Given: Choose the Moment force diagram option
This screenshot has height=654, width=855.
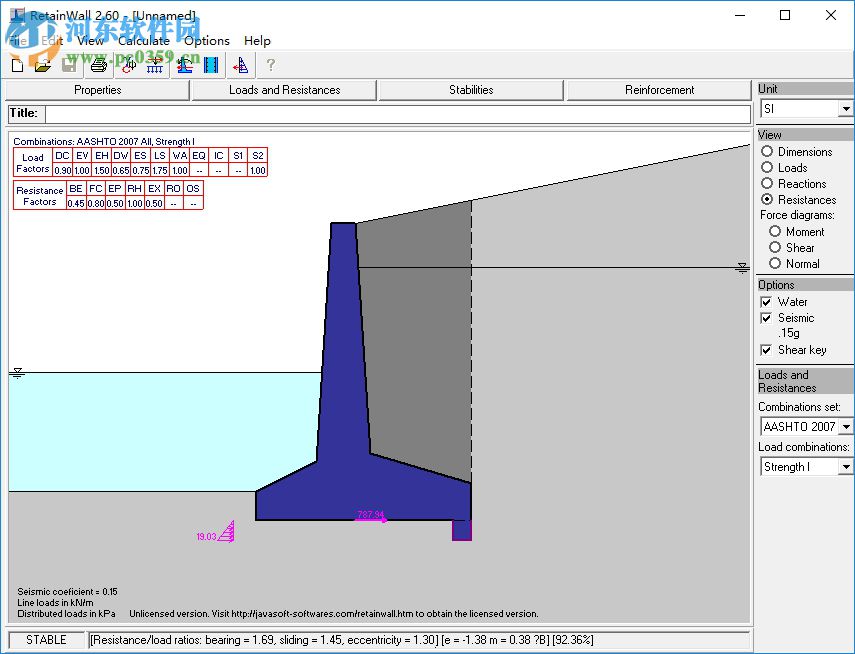Looking at the screenshot, I should point(775,231).
